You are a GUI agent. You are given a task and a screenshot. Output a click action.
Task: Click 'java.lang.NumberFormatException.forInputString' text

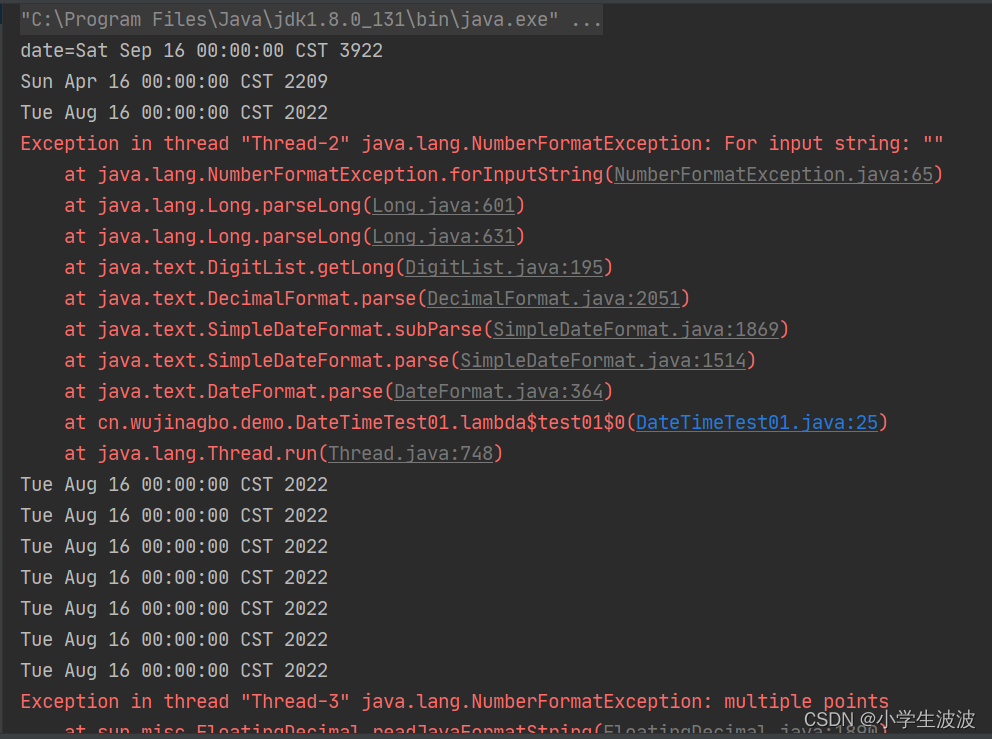(x=350, y=175)
